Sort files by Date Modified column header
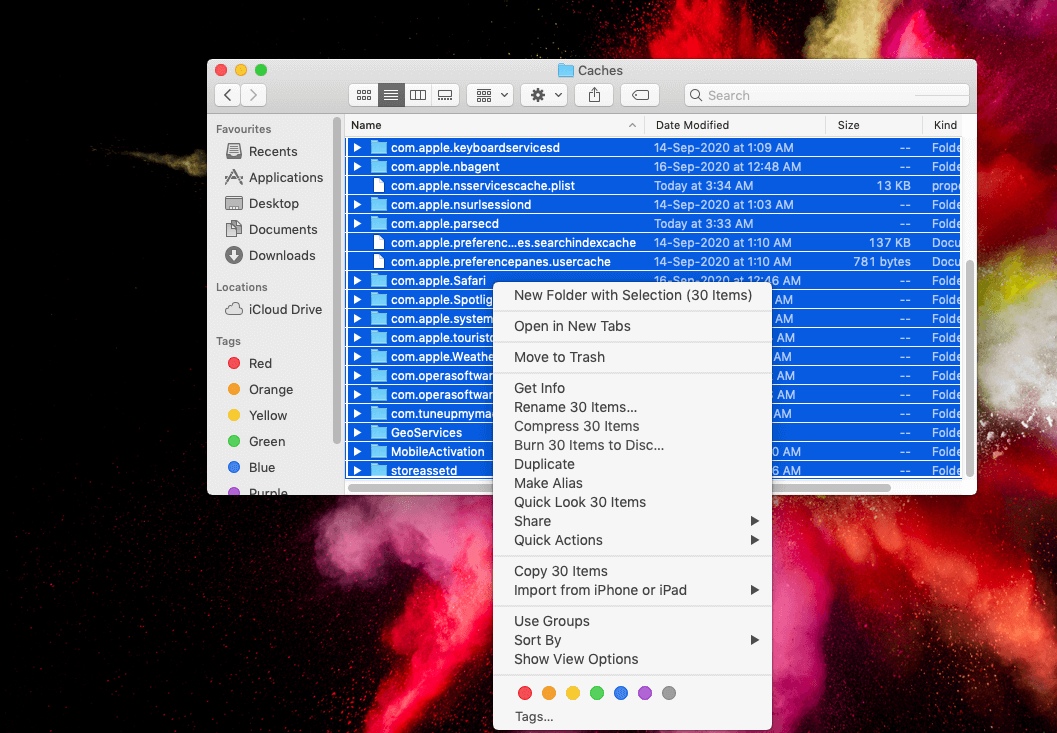1057x733 pixels. 692,125
